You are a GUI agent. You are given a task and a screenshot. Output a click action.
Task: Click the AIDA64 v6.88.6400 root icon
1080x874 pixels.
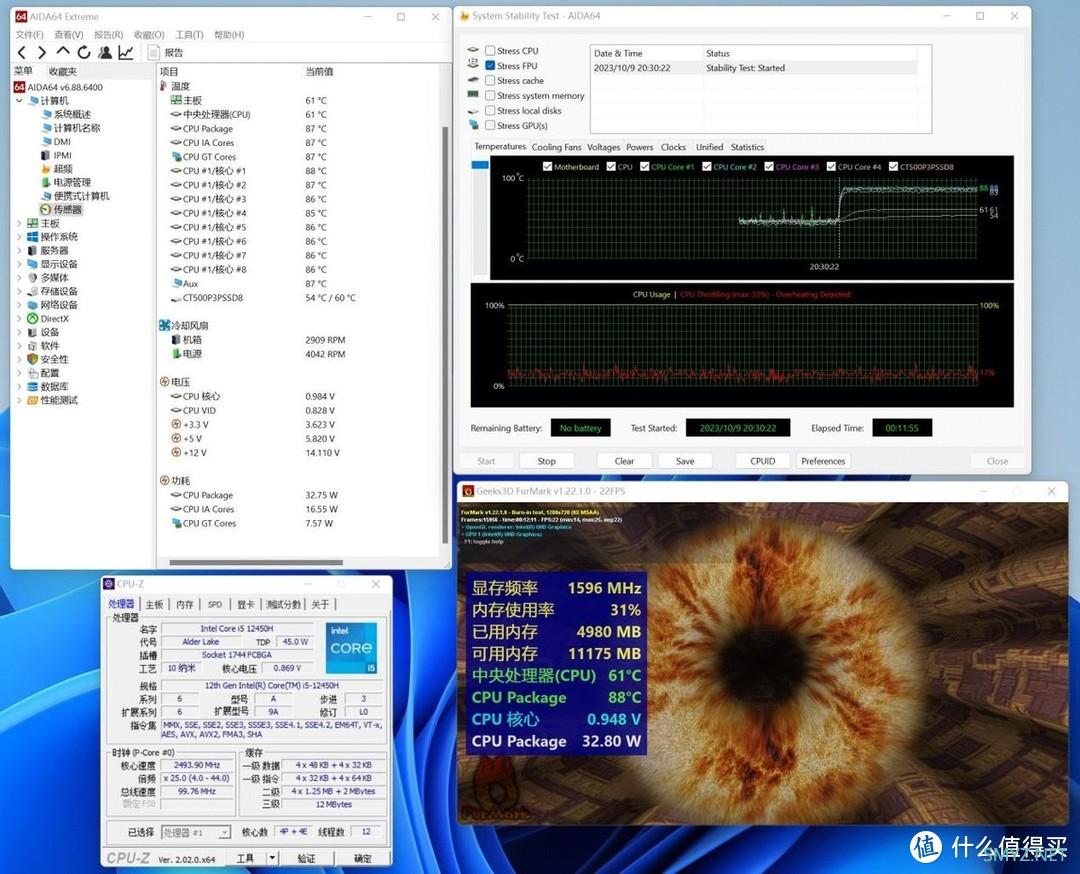[19, 87]
